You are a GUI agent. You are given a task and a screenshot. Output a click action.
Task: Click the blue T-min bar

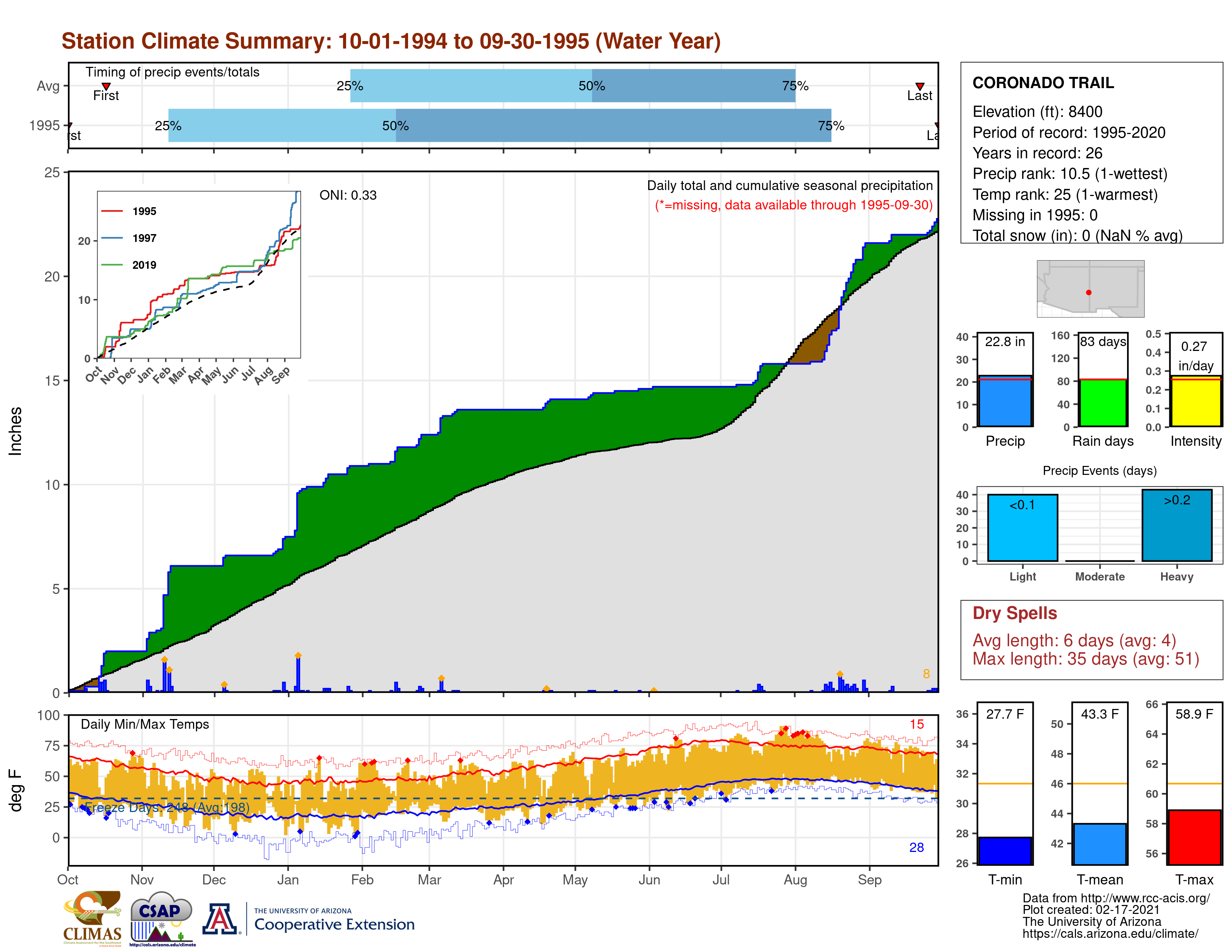1005,850
